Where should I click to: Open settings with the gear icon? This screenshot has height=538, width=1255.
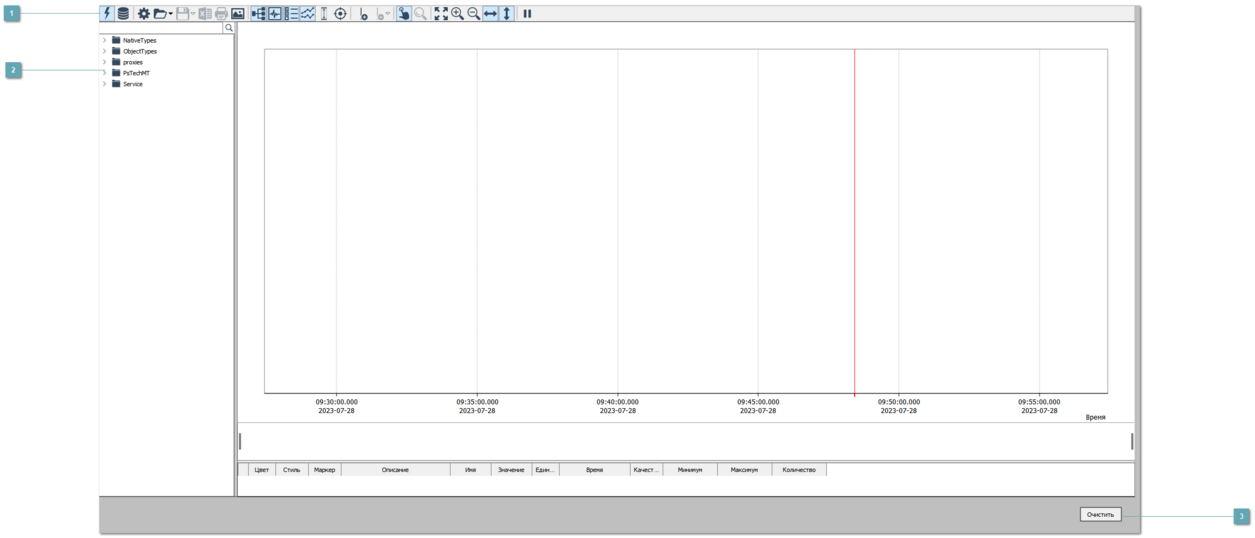point(144,14)
